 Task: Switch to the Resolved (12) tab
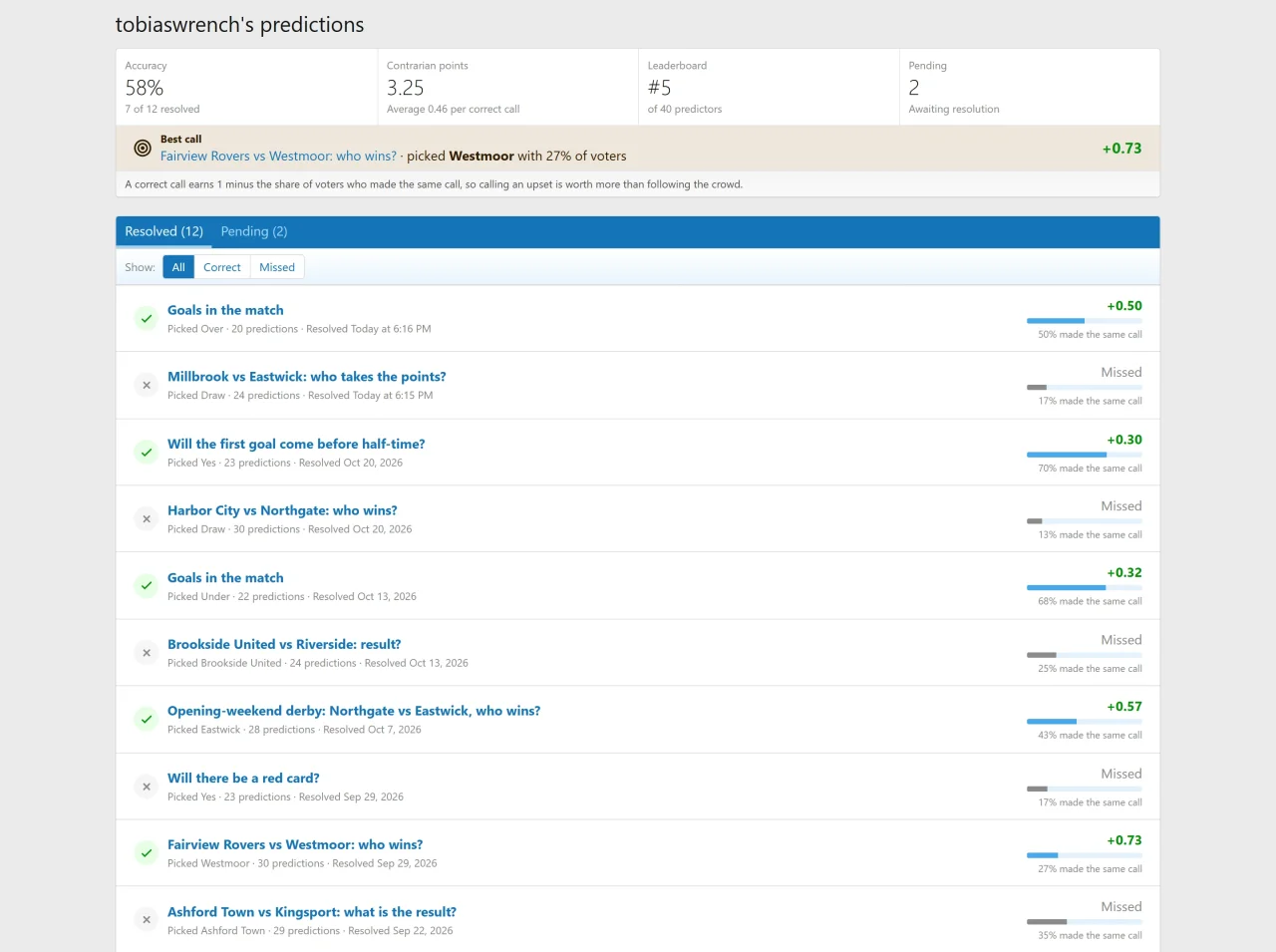163,231
